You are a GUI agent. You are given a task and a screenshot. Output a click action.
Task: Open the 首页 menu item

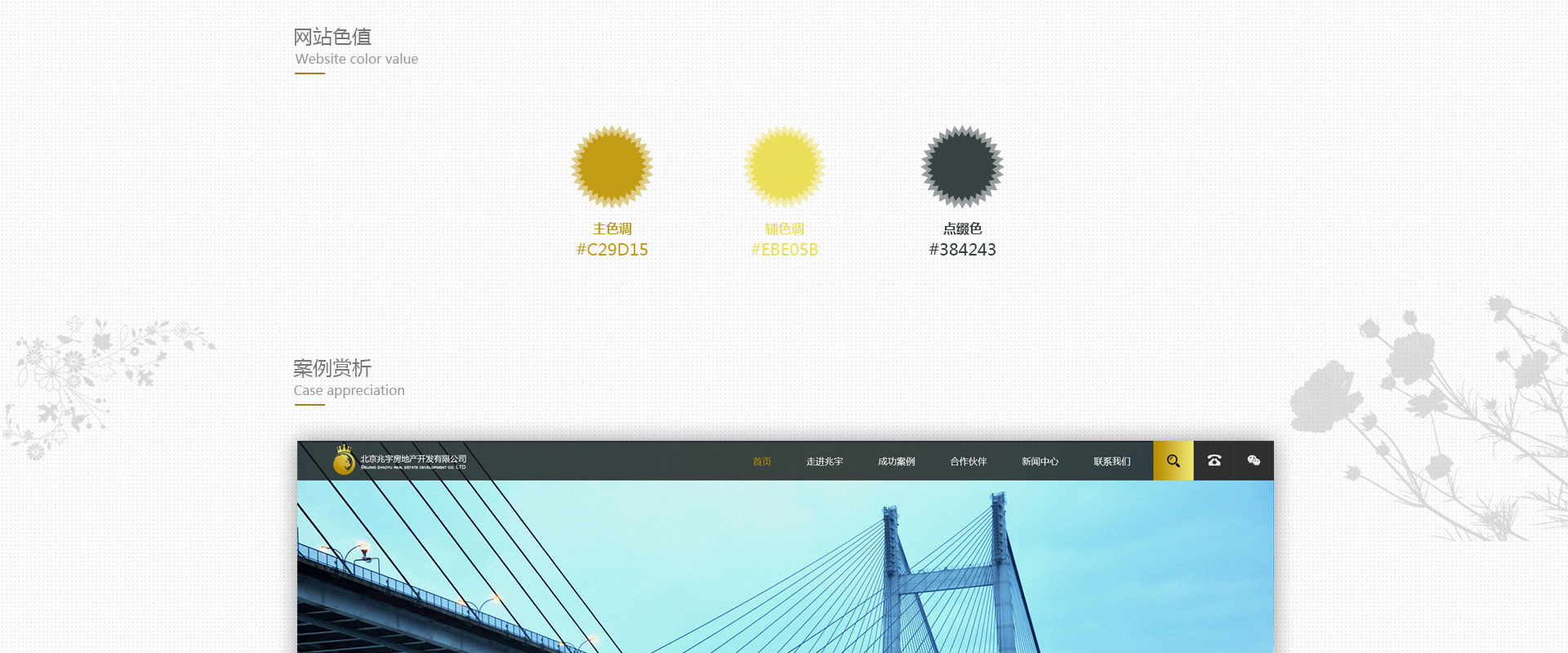pyautogui.click(x=762, y=462)
